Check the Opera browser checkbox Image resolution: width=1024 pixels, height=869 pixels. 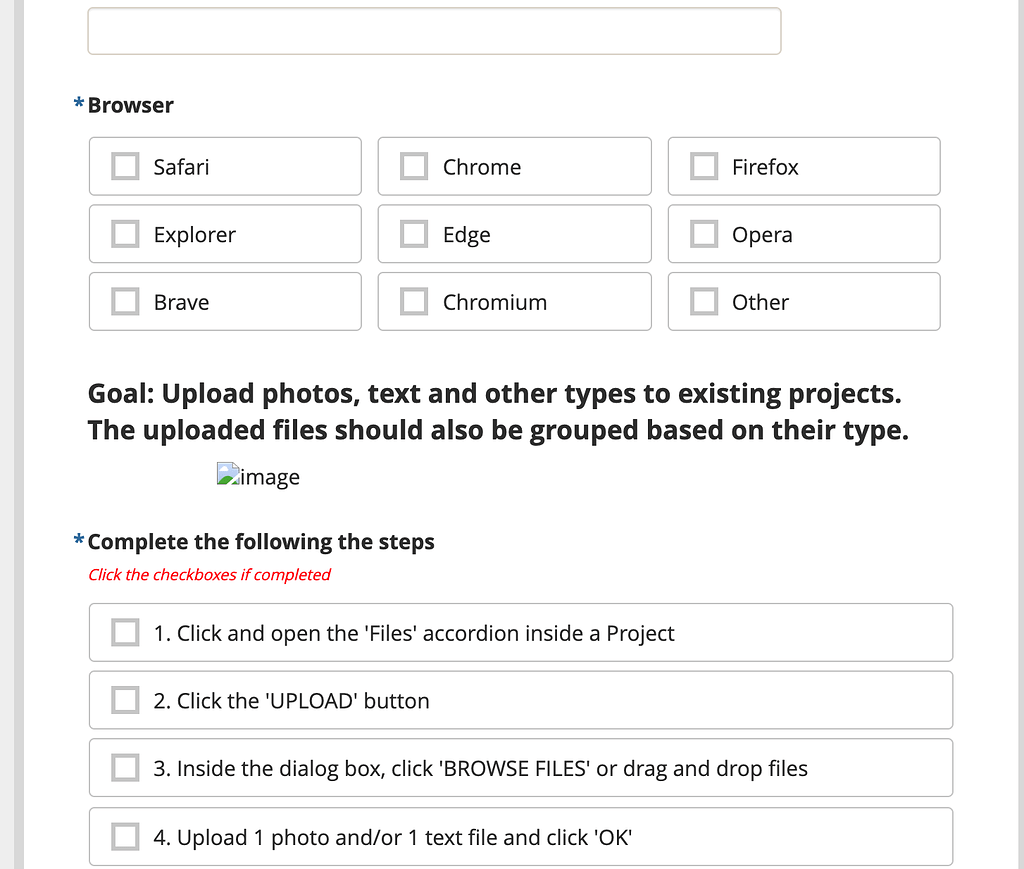click(703, 233)
